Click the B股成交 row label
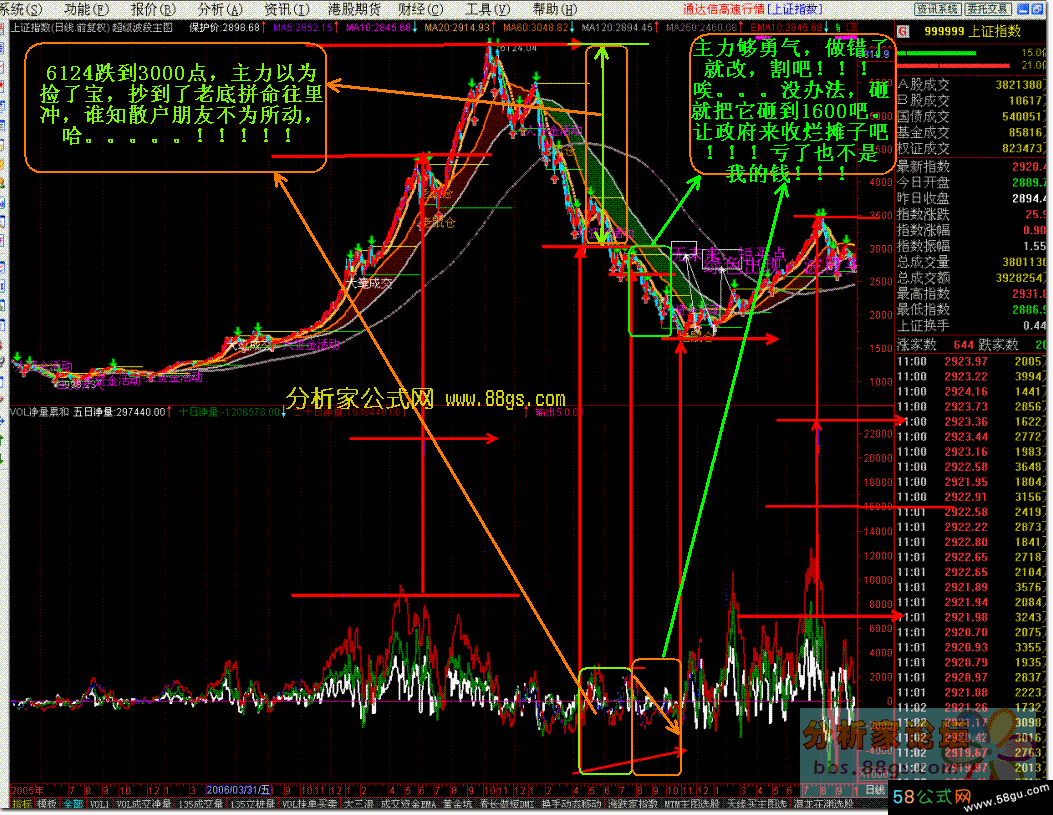1053x815 pixels. click(x=923, y=101)
